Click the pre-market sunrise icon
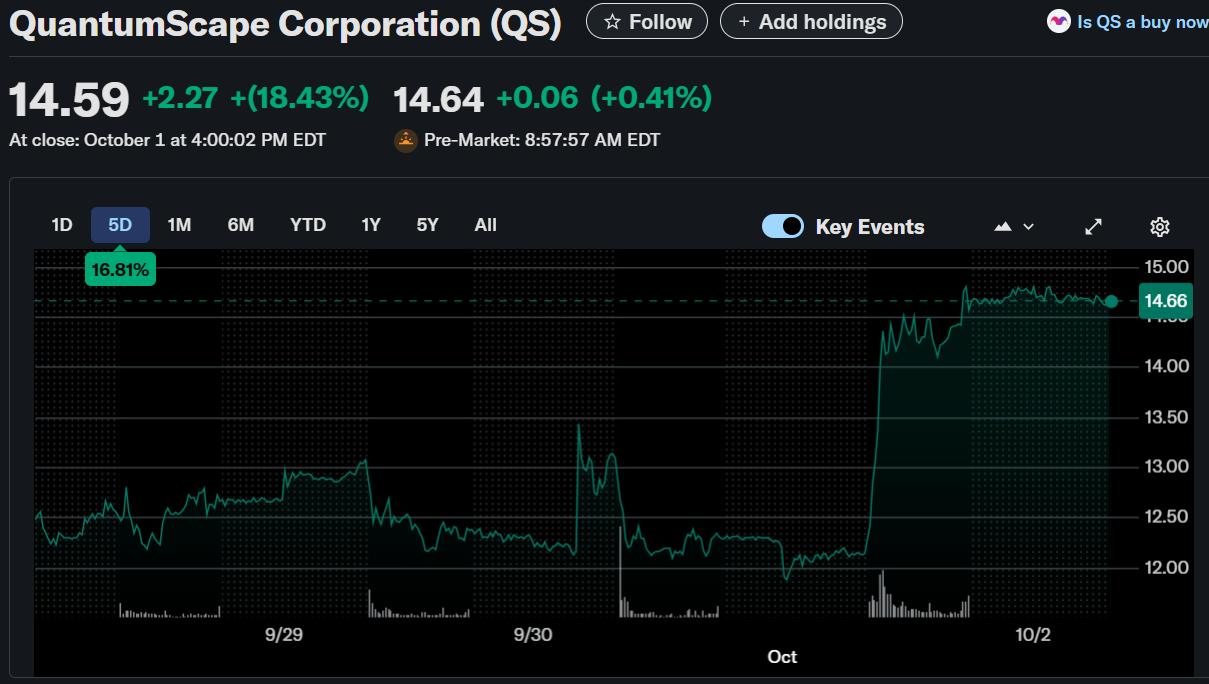The height and width of the screenshot is (684, 1209). (405, 141)
